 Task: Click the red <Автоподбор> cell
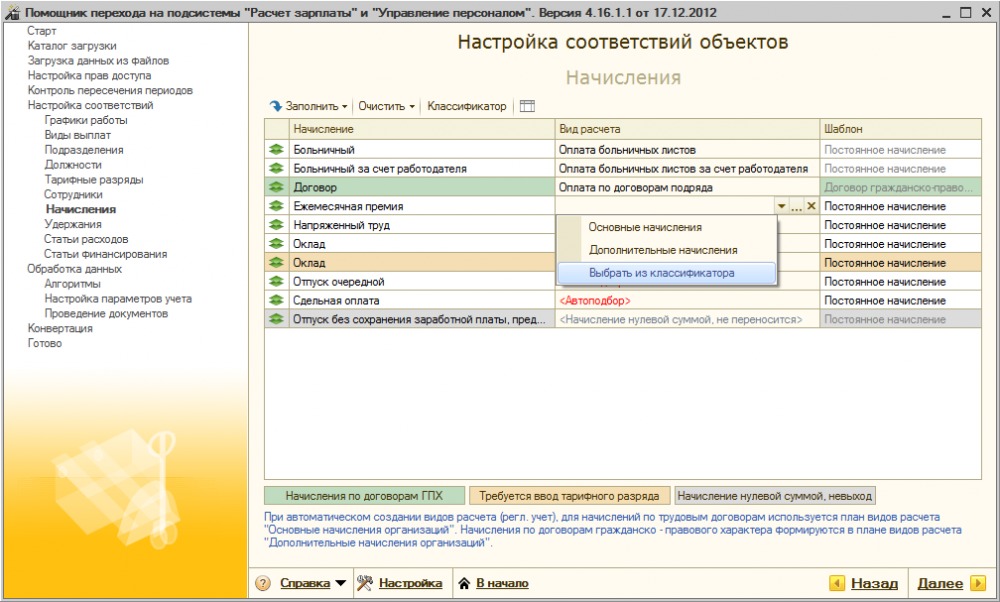coord(688,300)
